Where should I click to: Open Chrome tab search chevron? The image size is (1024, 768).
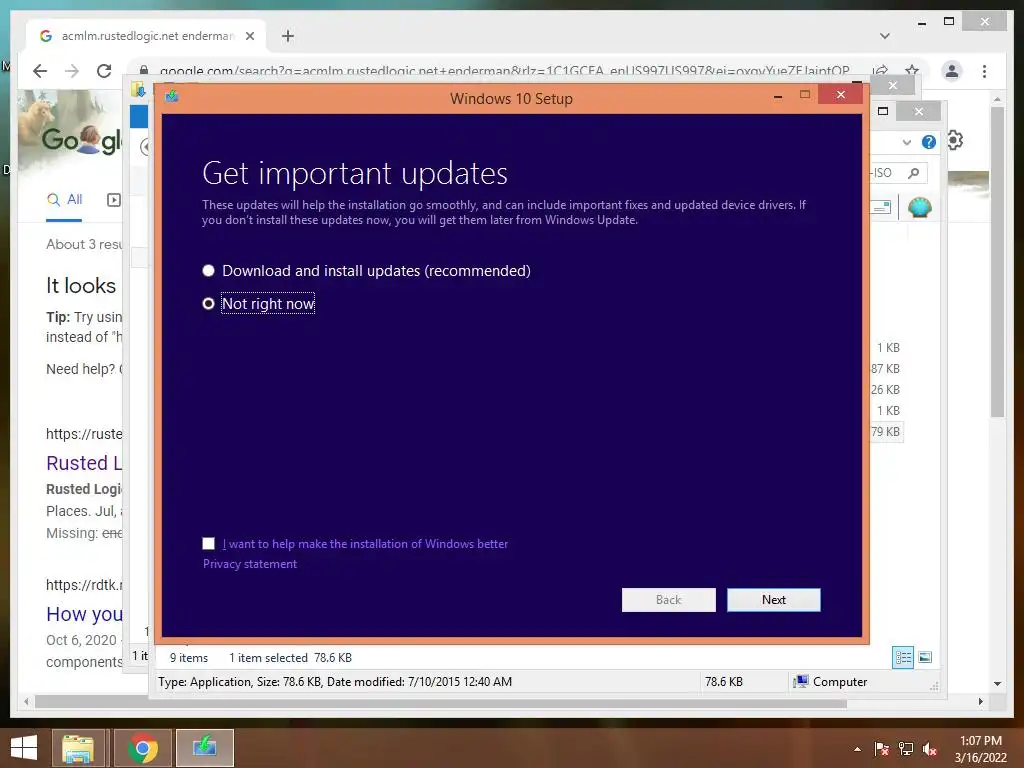[x=885, y=36]
